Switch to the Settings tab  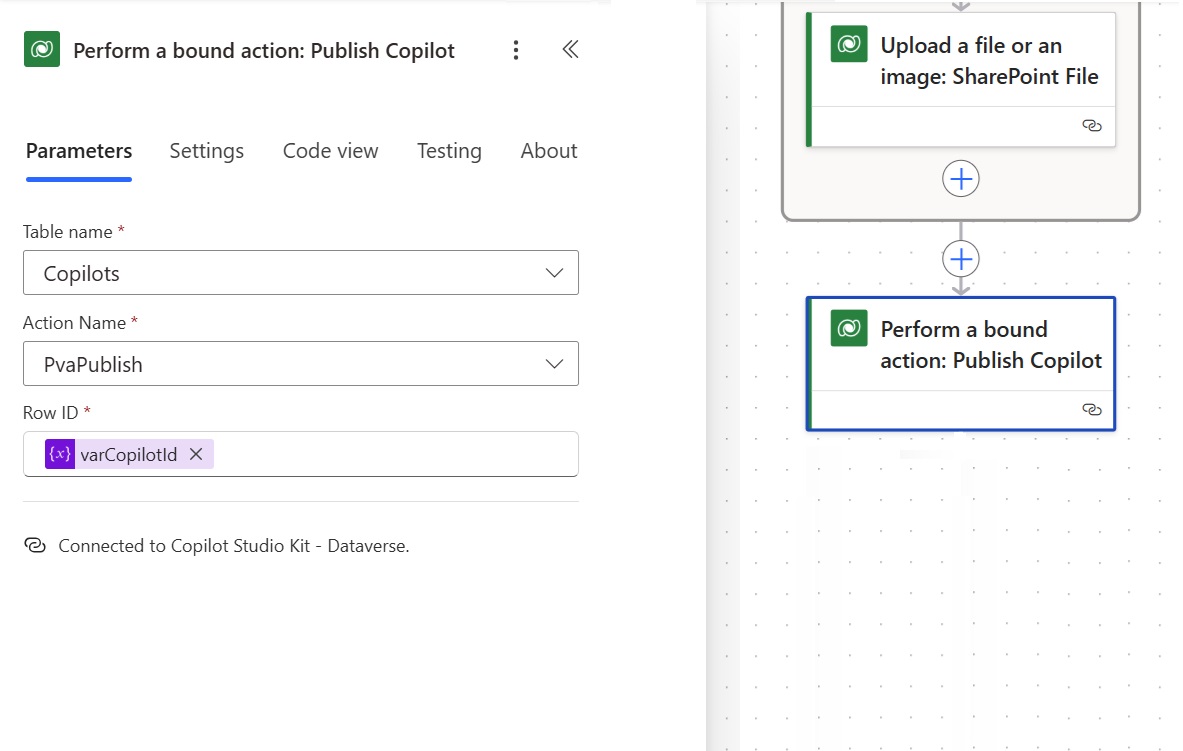206,151
